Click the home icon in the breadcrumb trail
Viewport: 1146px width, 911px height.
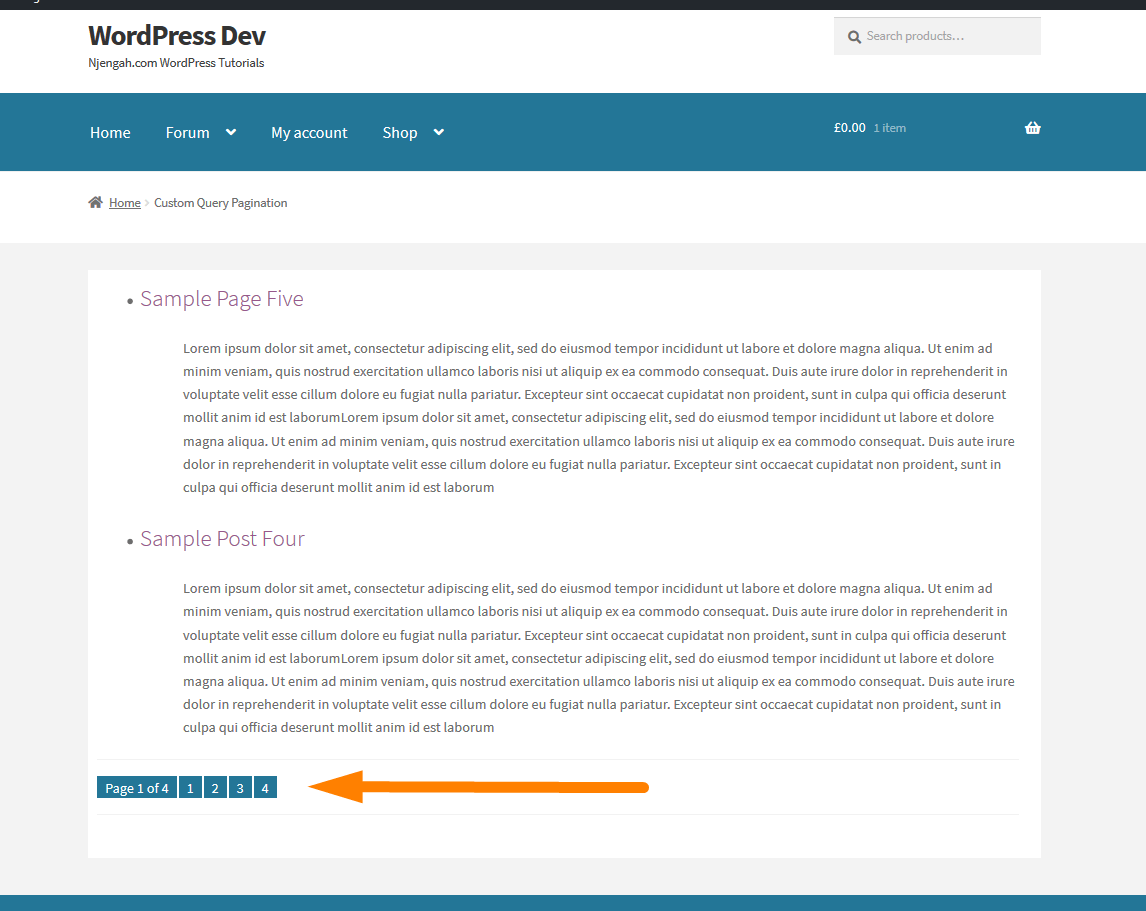95,201
